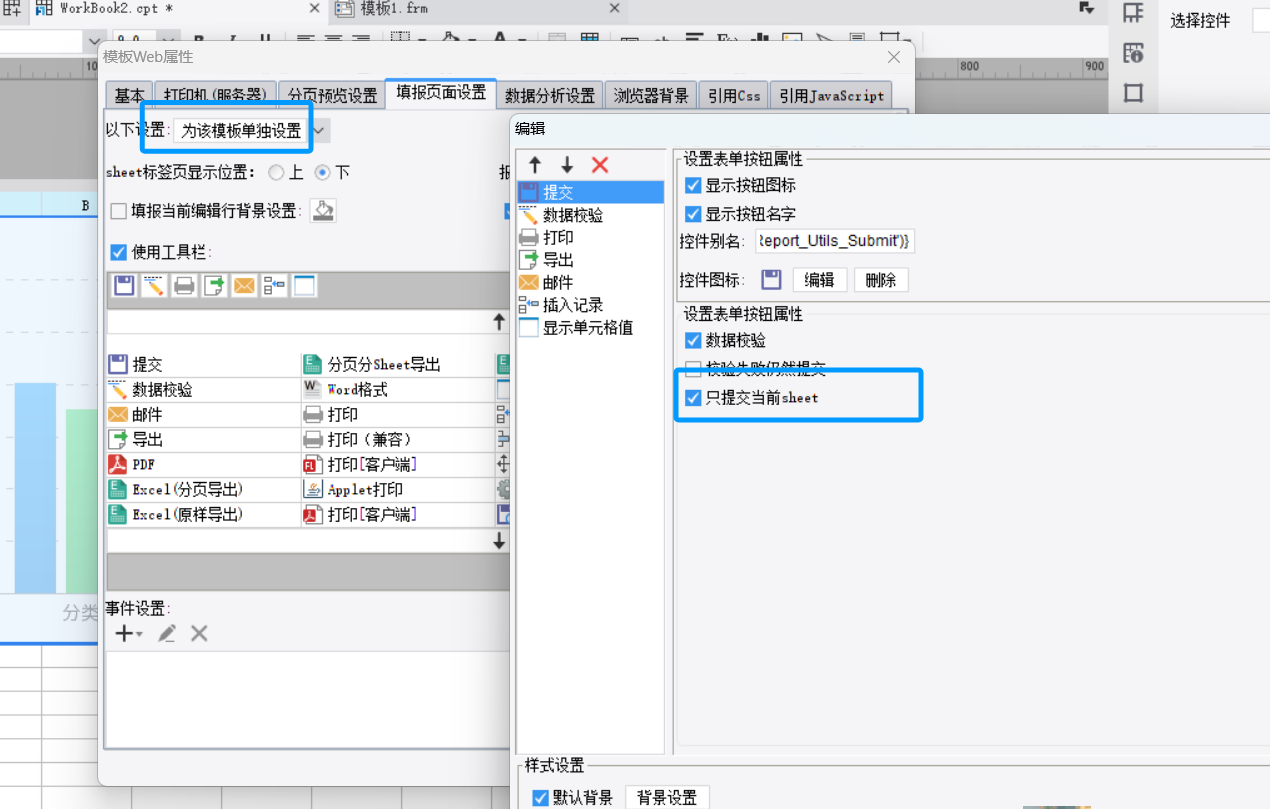Add new event with plus icon
The height and width of the screenshot is (809, 1270).
point(123,633)
